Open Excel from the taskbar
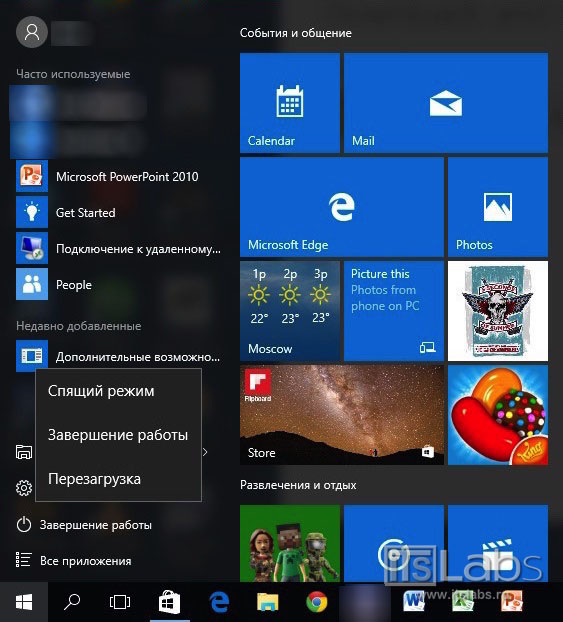This screenshot has height=622, width=563. 463,602
